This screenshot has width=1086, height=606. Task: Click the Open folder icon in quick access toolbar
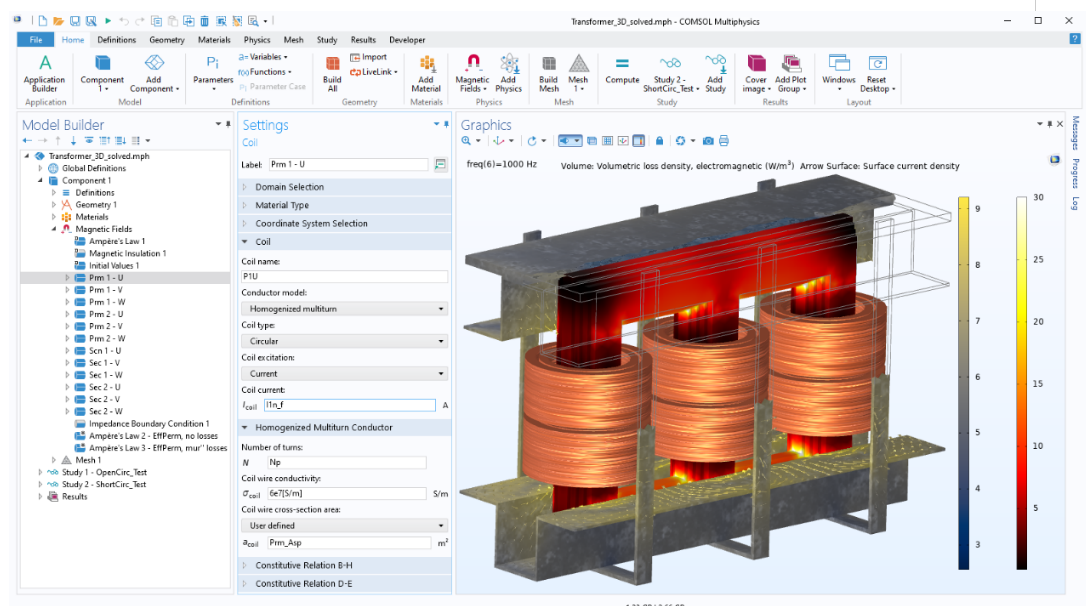[x=58, y=21]
